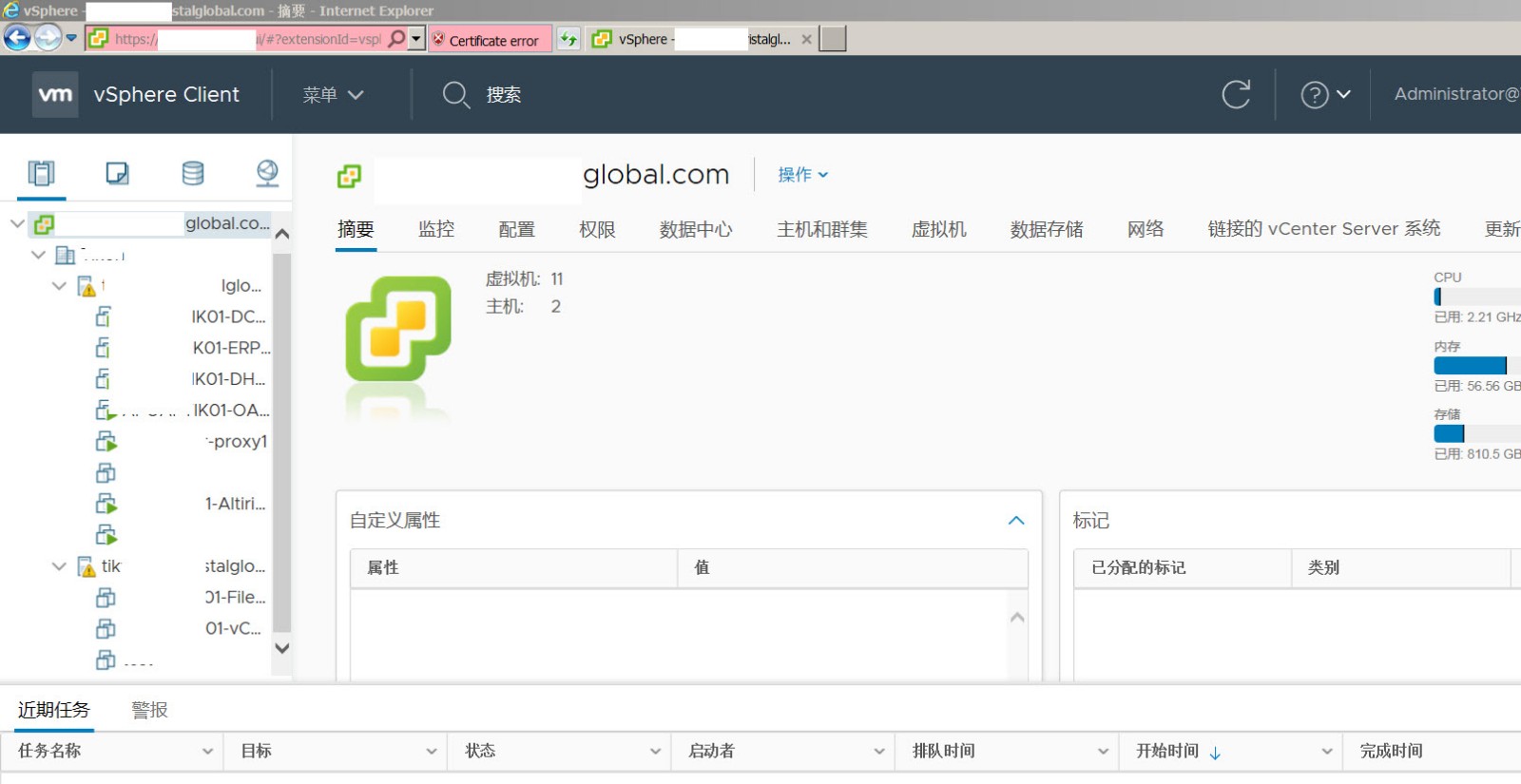Open the Hosts and Clusters inventory view

(x=41, y=173)
